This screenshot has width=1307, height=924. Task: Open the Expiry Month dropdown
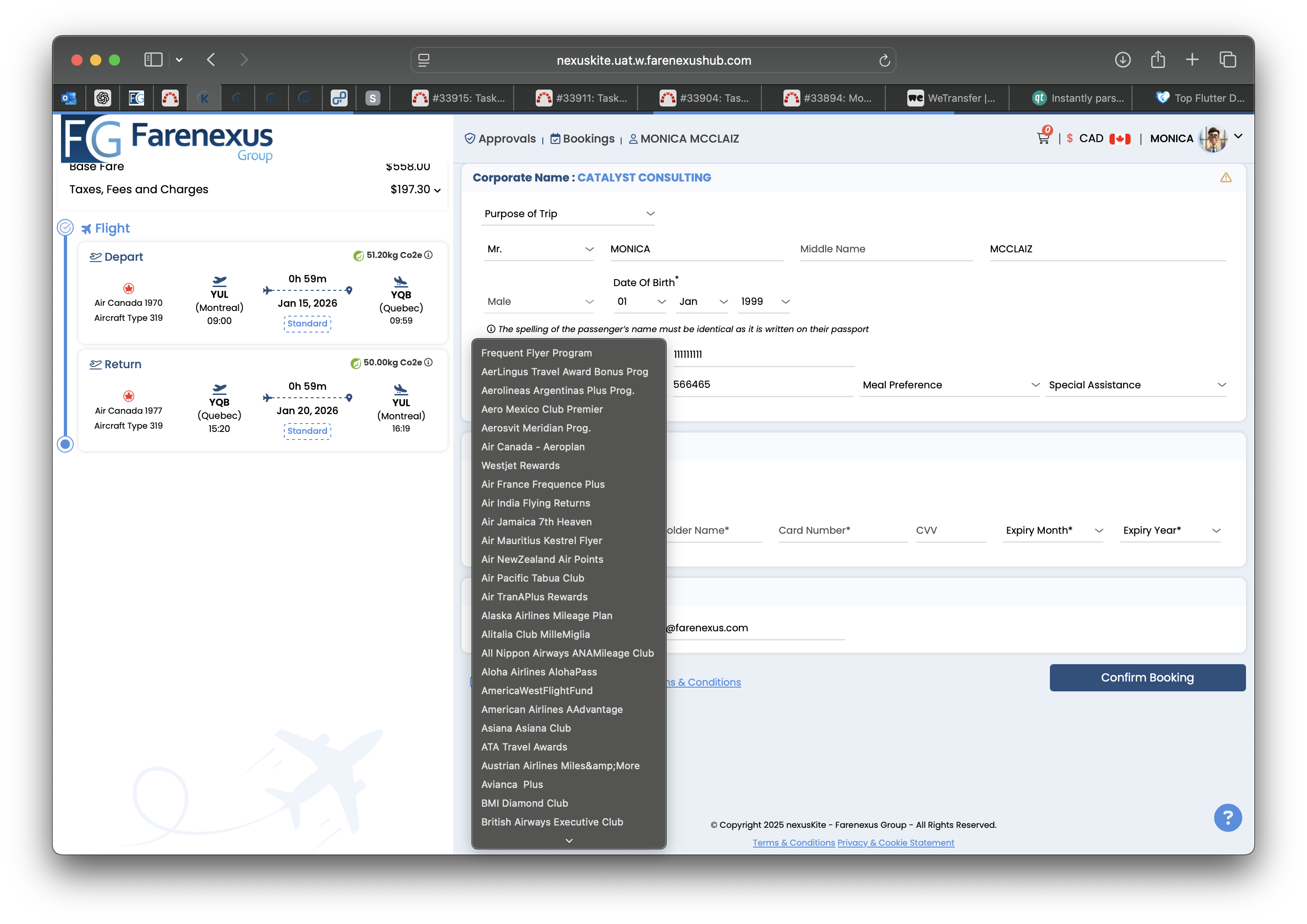tap(1053, 531)
